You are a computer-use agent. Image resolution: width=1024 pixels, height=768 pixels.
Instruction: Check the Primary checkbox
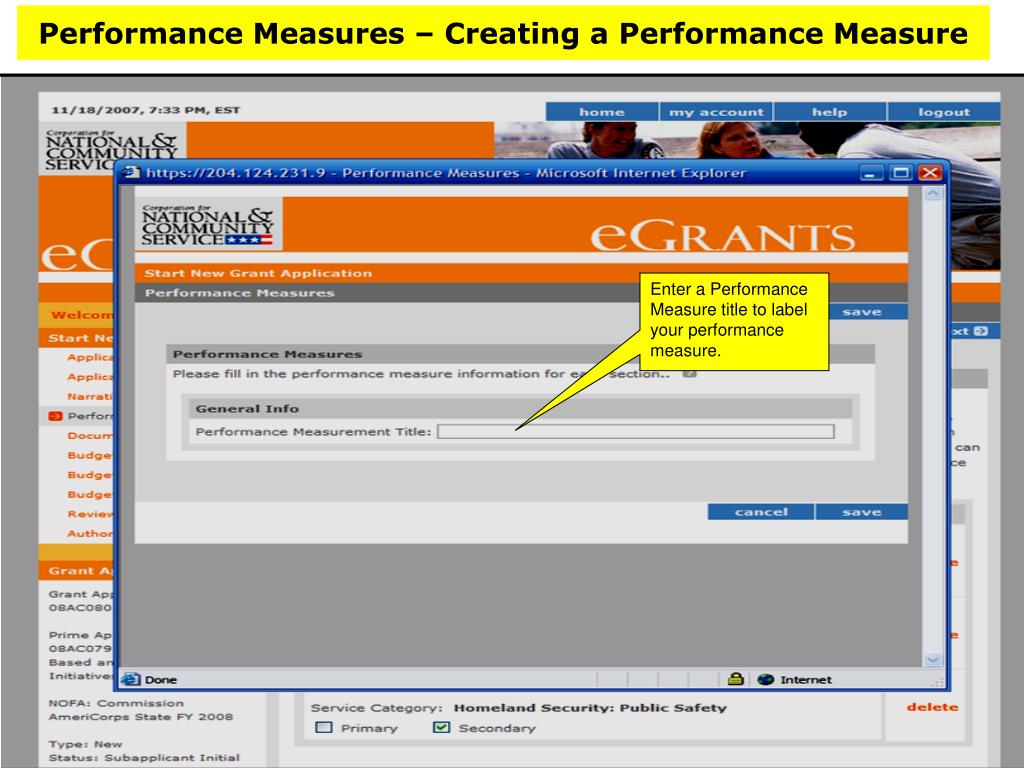[x=324, y=728]
